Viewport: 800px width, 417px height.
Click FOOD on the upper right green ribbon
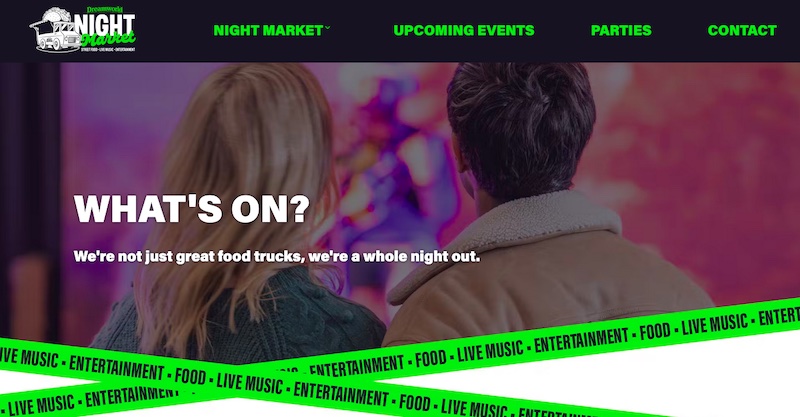point(655,332)
